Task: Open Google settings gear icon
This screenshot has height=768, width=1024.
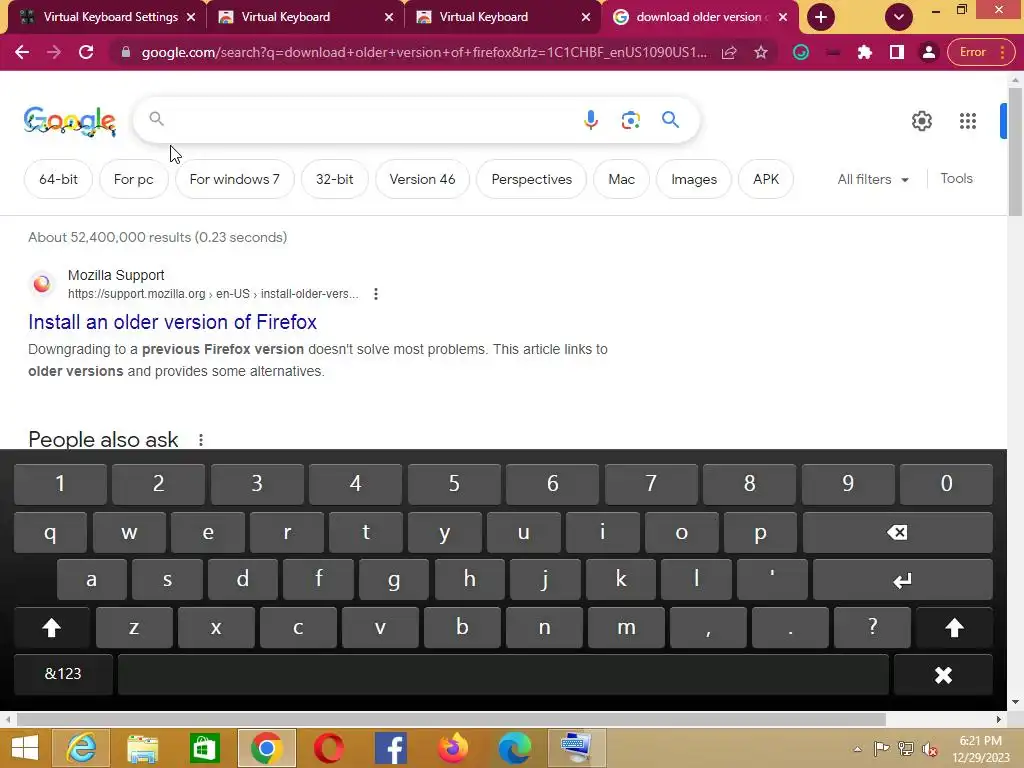Action: click(921, 121)
